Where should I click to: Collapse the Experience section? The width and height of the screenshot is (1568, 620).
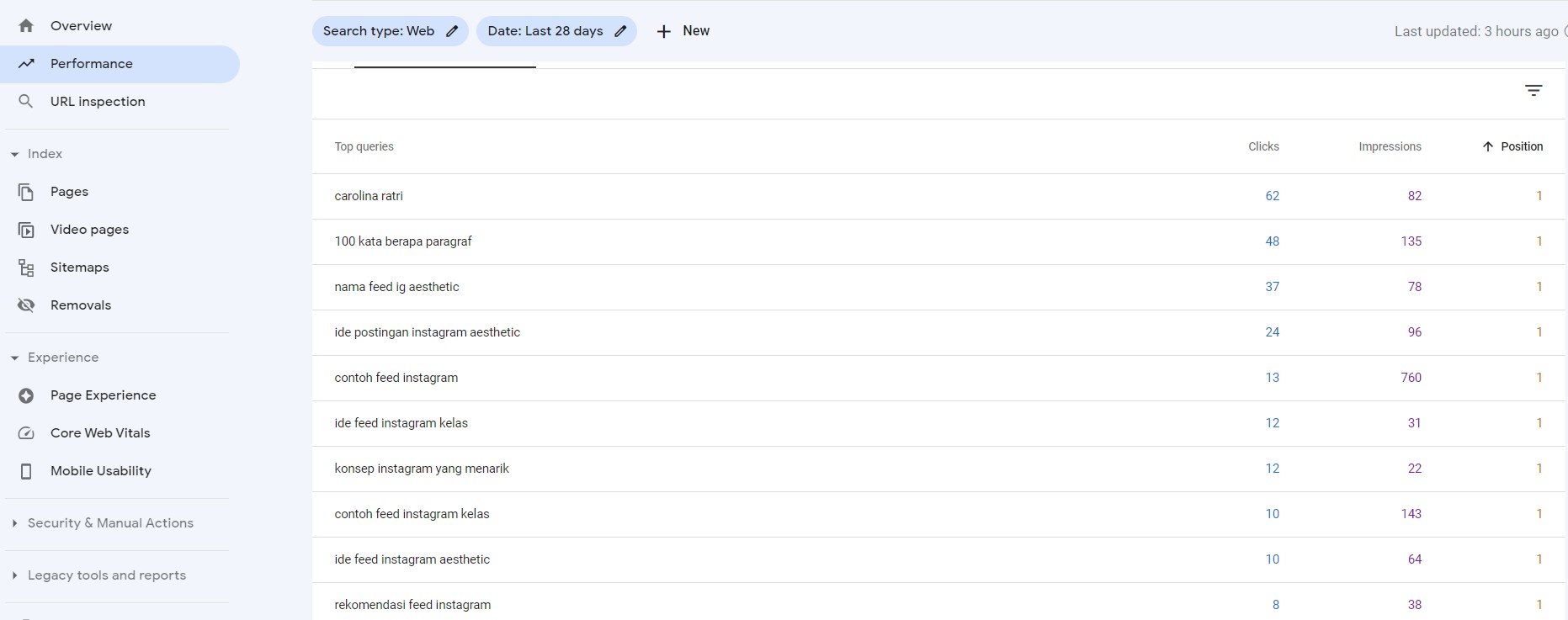[14, 358]
